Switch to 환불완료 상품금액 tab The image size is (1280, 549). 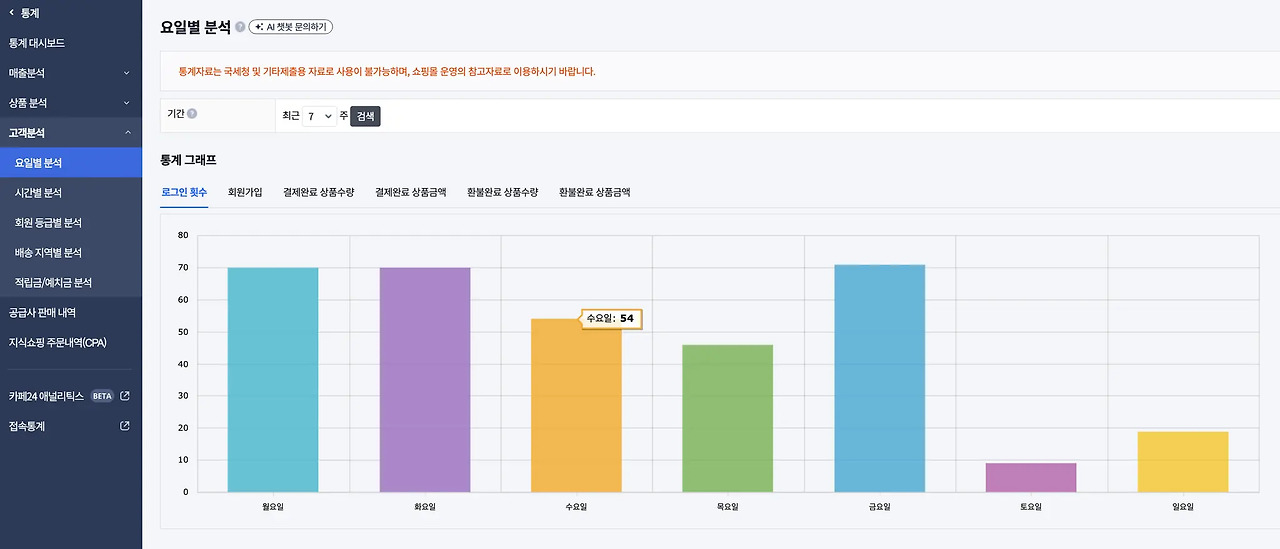(595, 192)
